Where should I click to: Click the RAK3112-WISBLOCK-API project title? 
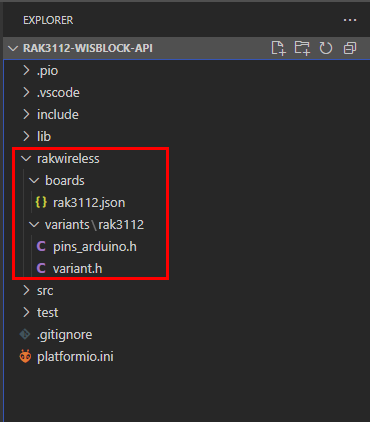(x=88, y=48)
